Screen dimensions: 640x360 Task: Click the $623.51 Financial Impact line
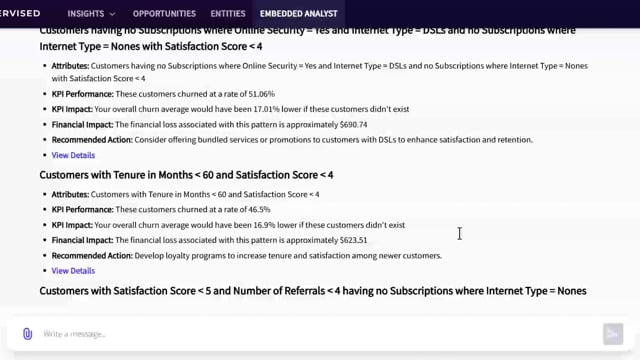coord(209,240)
